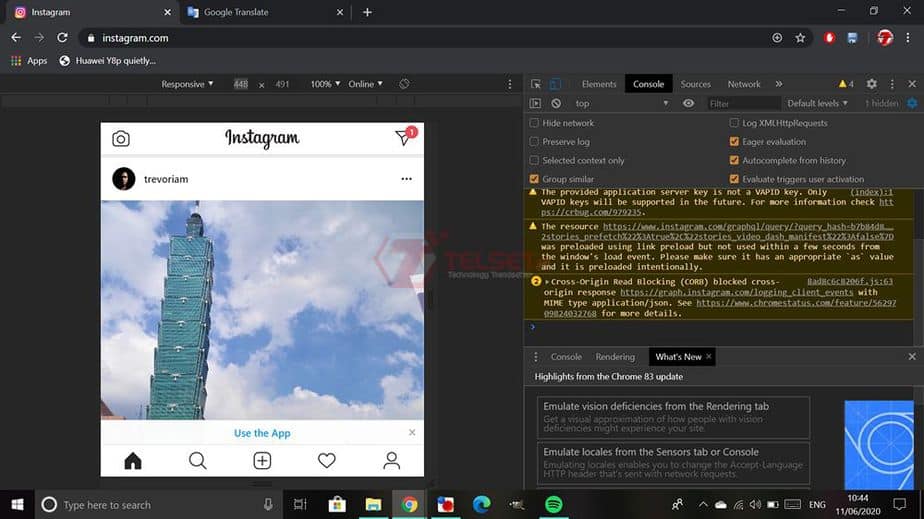Open the profile icon in bottom navigation
This screenshot has width=924, height=519.
tap(391, 461)
